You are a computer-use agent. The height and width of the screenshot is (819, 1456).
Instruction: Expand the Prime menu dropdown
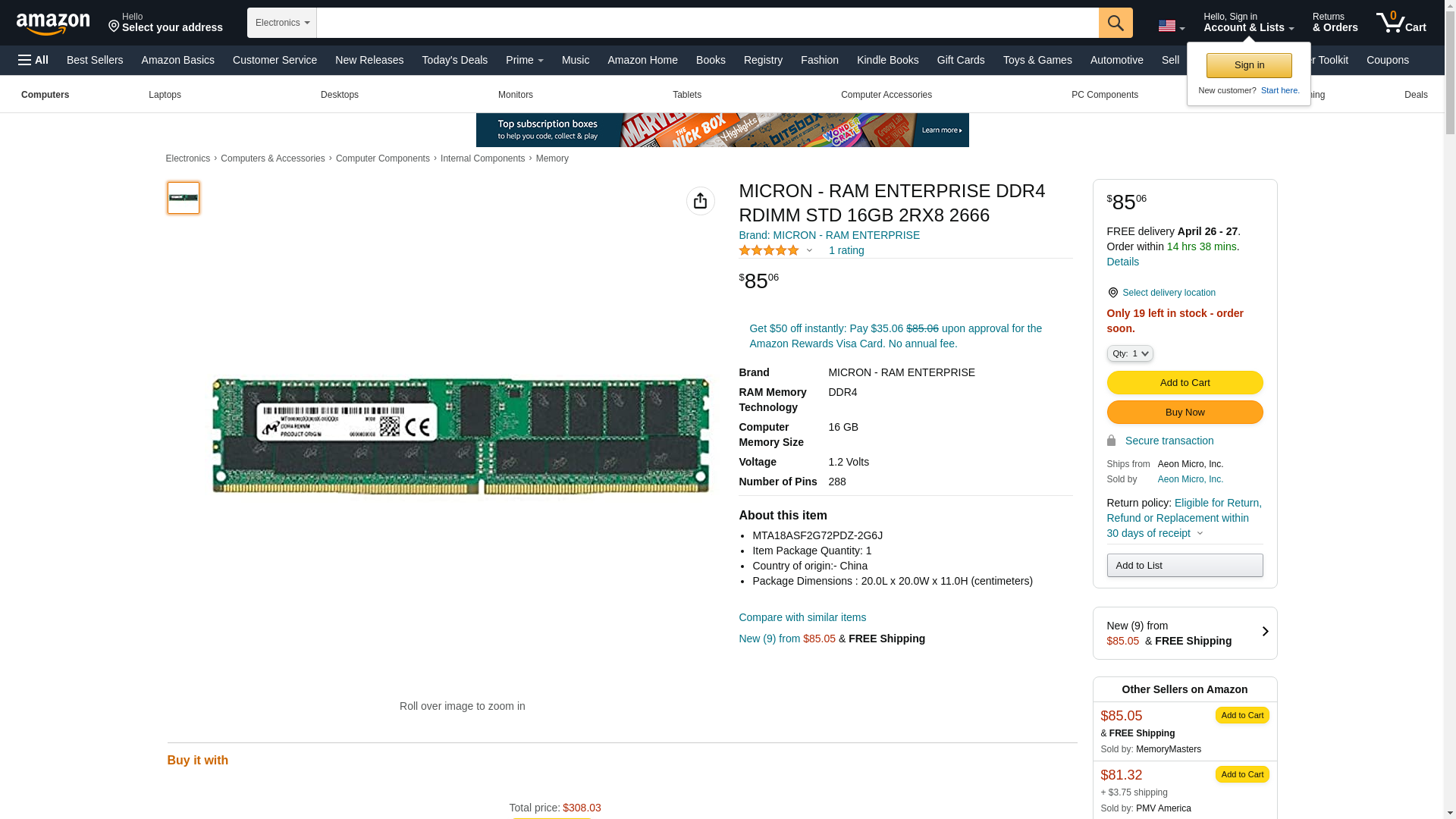(x=524, y=60)
